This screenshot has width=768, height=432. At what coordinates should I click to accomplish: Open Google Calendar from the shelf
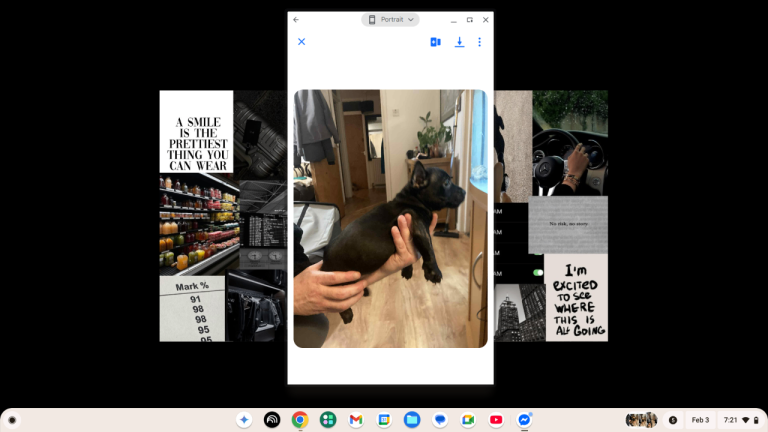384,420
